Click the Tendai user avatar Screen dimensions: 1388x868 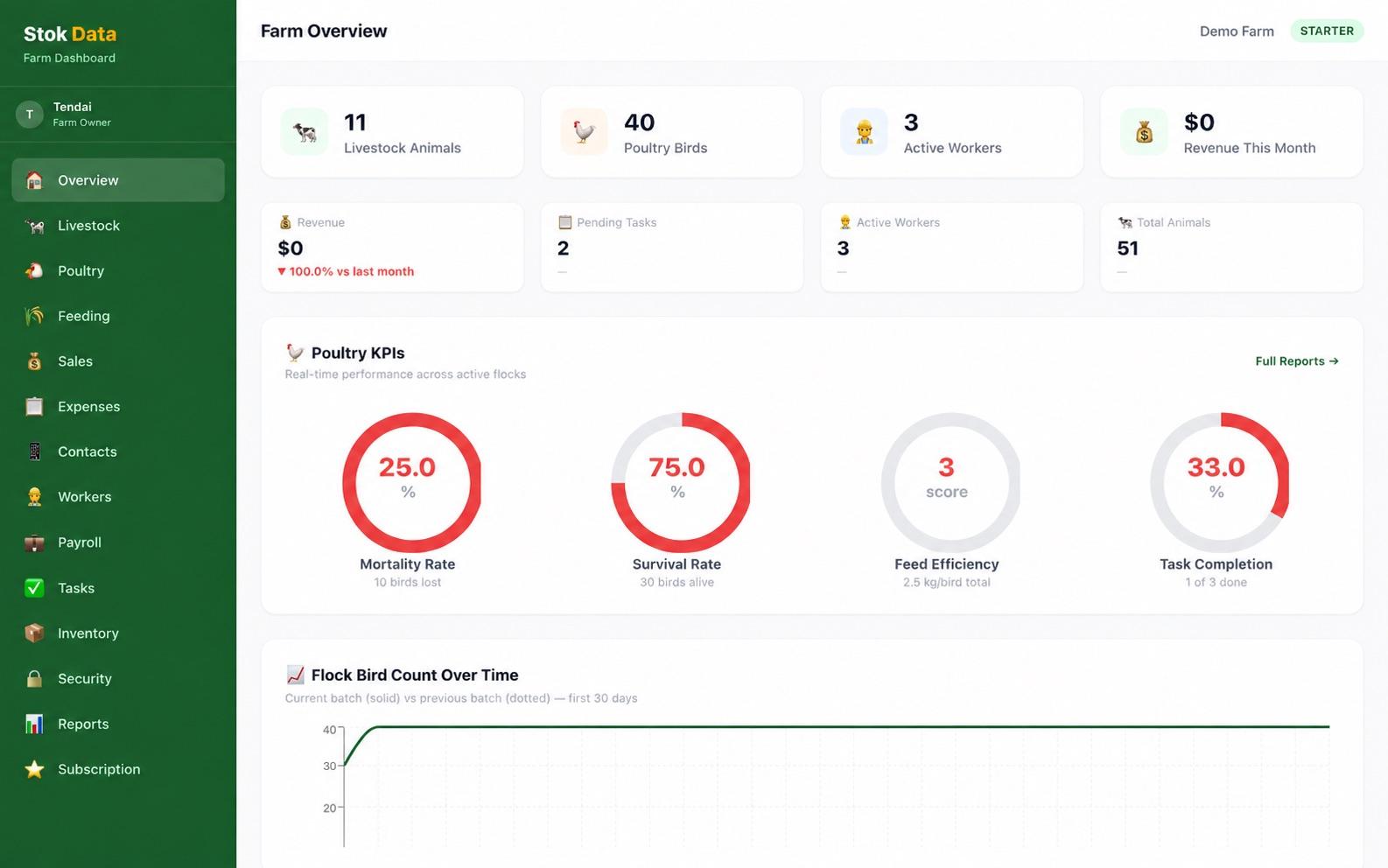point(30,115)
